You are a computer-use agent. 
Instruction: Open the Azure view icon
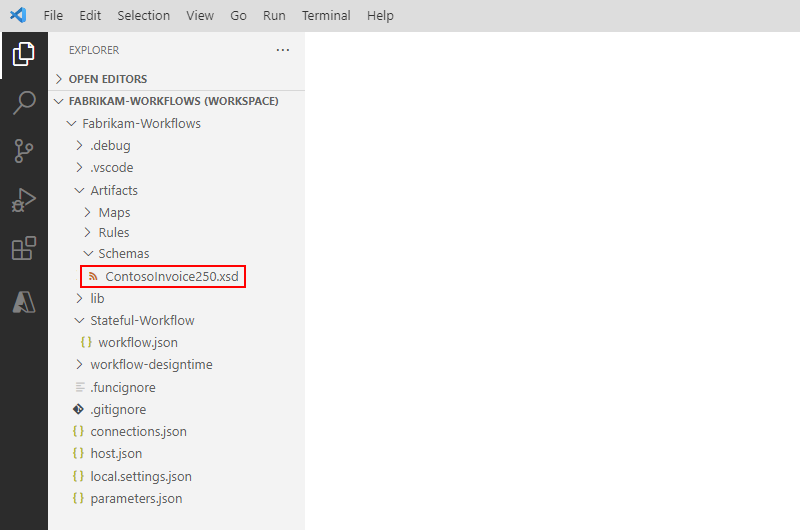coord(23,302)
